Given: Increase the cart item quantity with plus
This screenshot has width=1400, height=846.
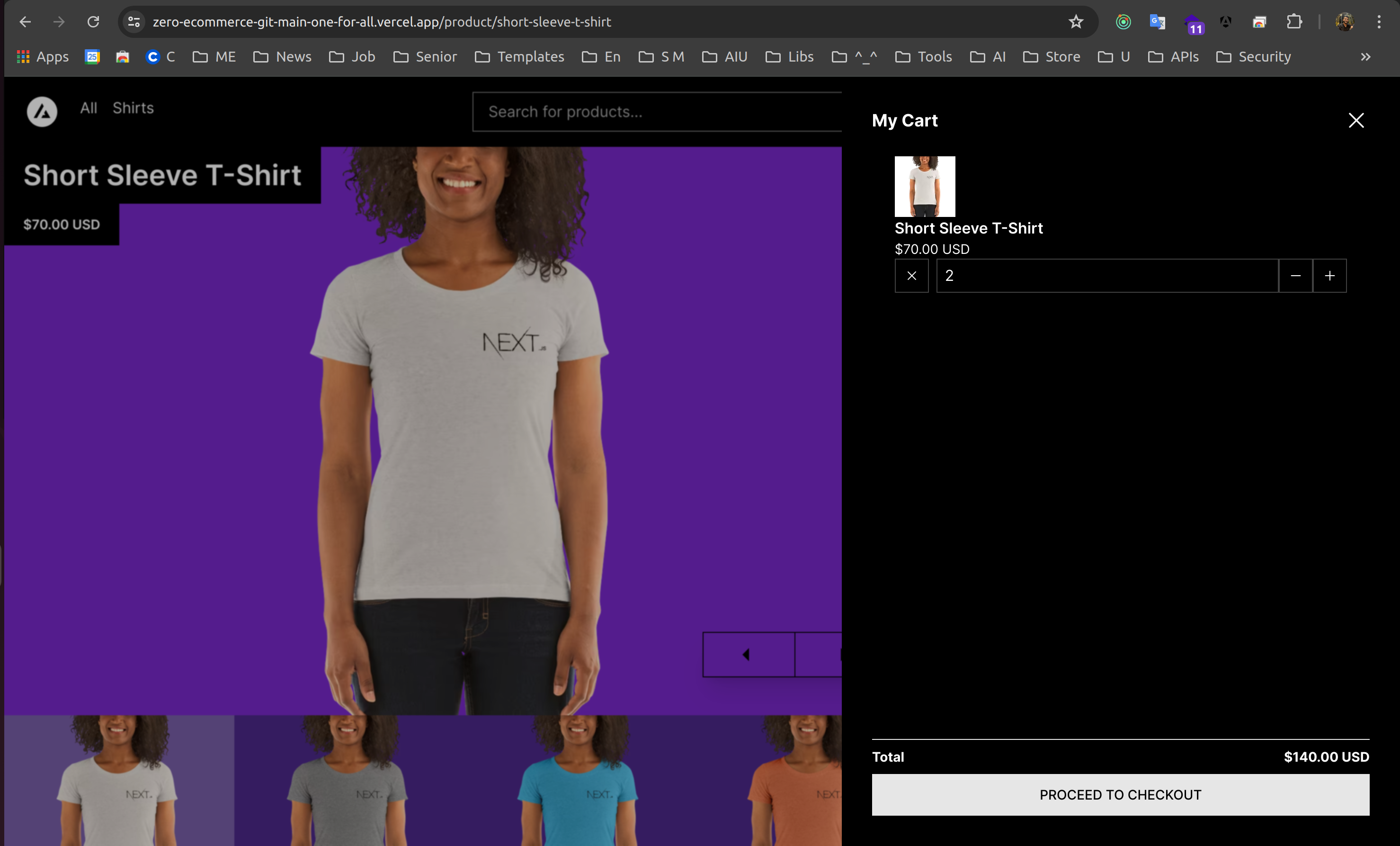Looking at the screenshot, I should pos(1329,276).
